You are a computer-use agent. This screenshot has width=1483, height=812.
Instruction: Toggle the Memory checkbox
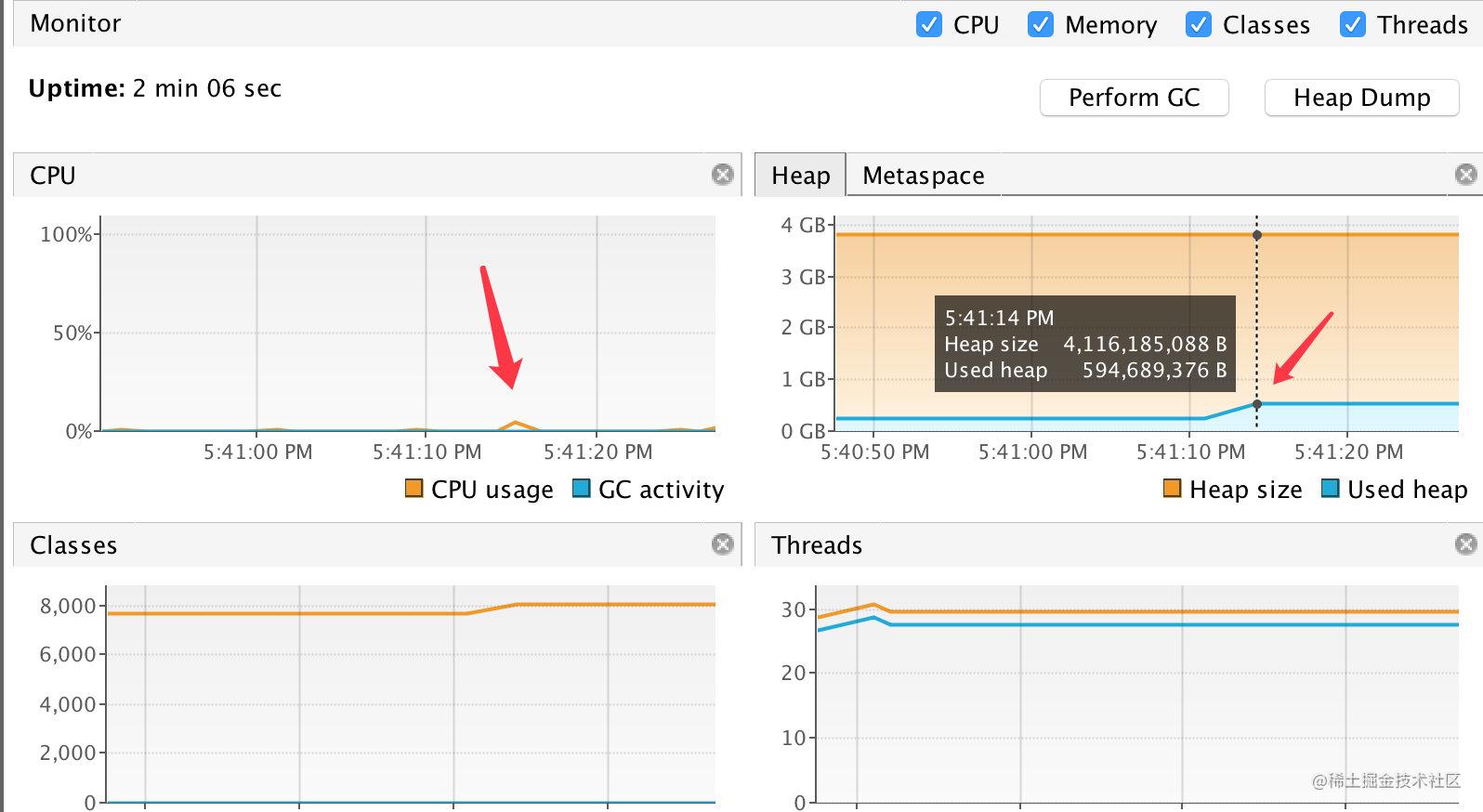point(1040,24)
